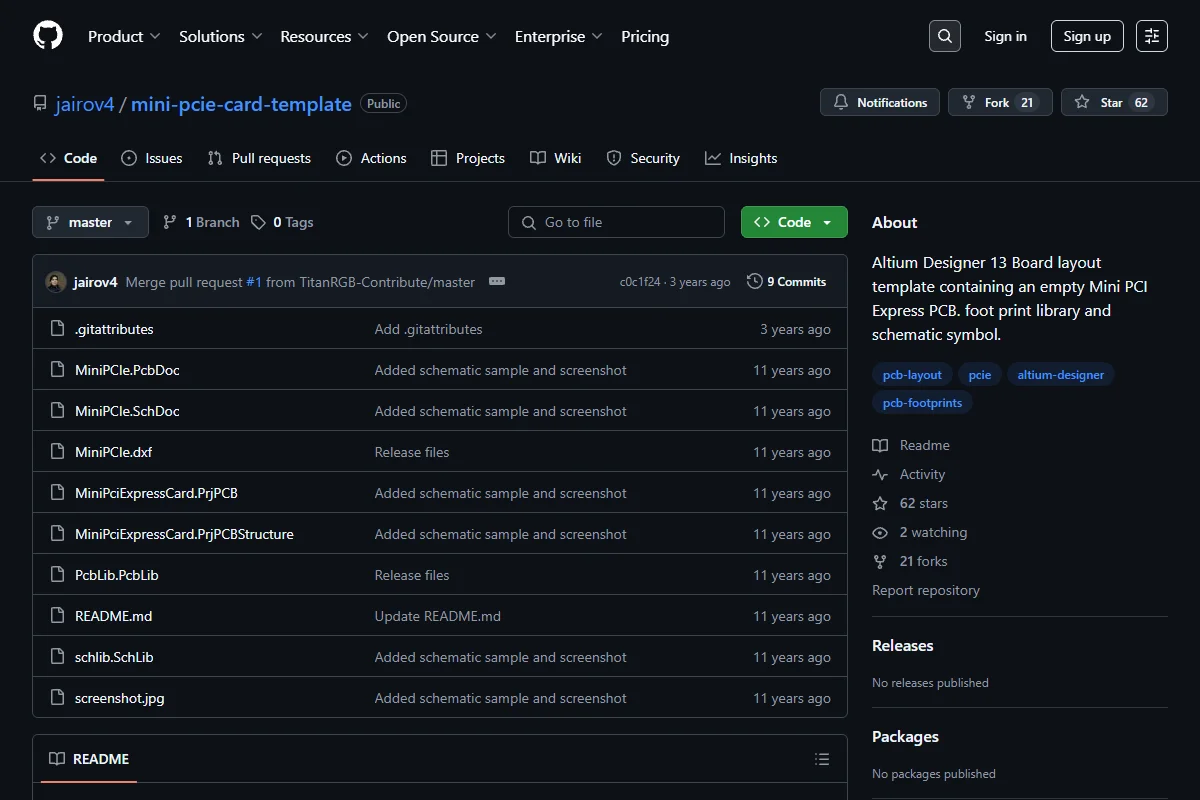Expand the commit message ellipsis

click(496, 282)
